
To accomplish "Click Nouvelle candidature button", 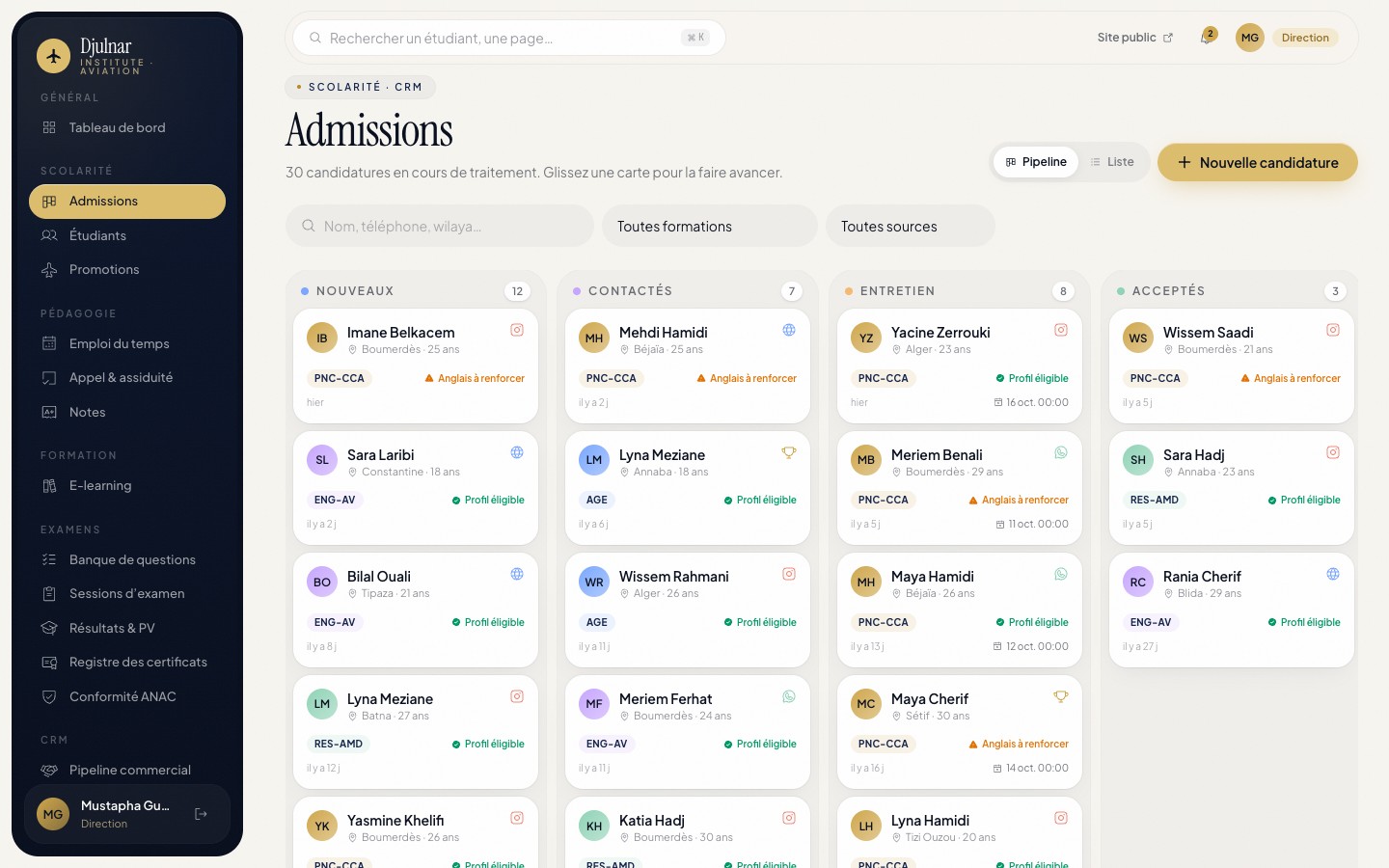I will tap(1258, 162).
